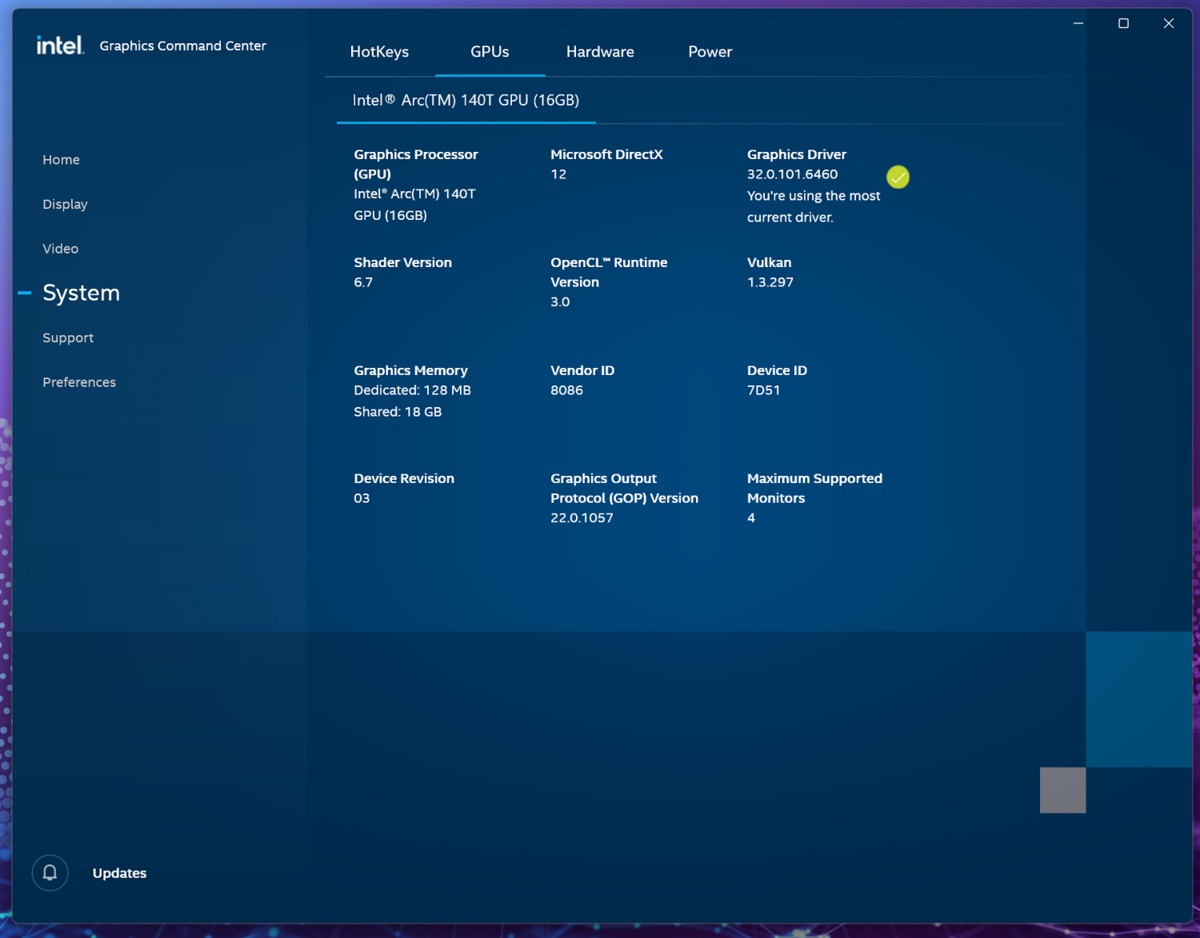Click "You're using the most current driver" text
The height and width of the screenshot is (938, 1200).
tap(814, 206)
